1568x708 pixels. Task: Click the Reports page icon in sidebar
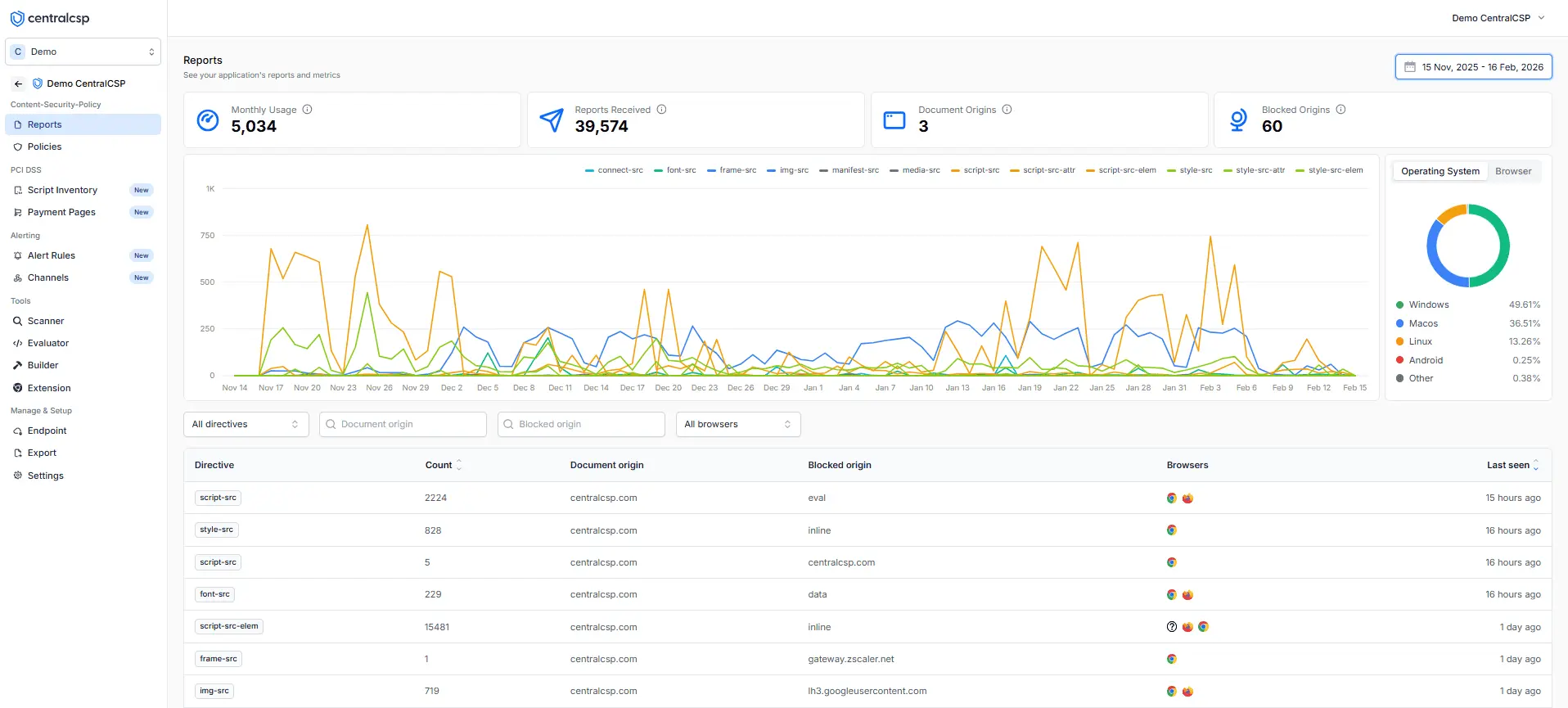coord(18,124)
